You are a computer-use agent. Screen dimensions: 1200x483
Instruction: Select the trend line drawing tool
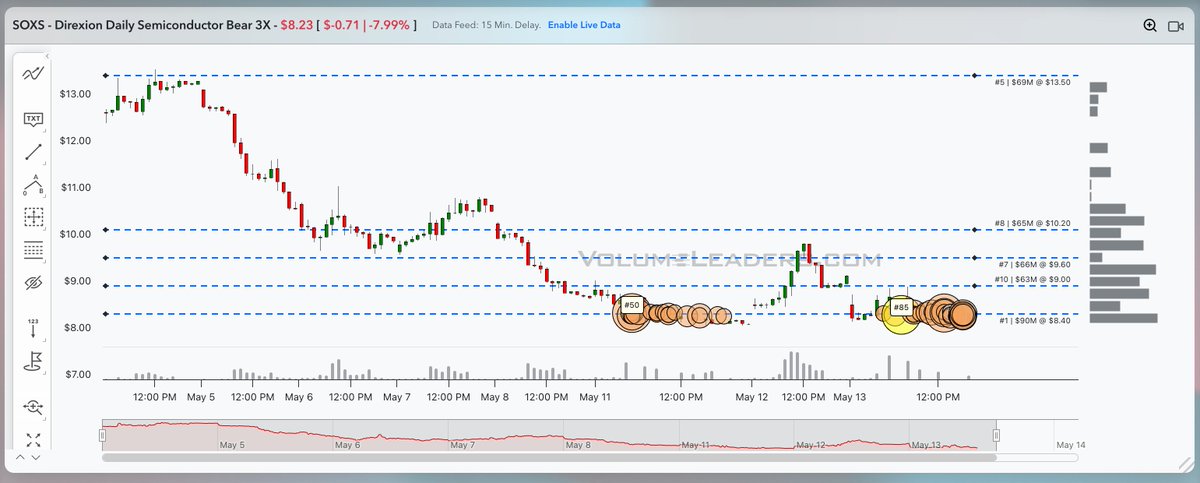[x=34, y=152]
